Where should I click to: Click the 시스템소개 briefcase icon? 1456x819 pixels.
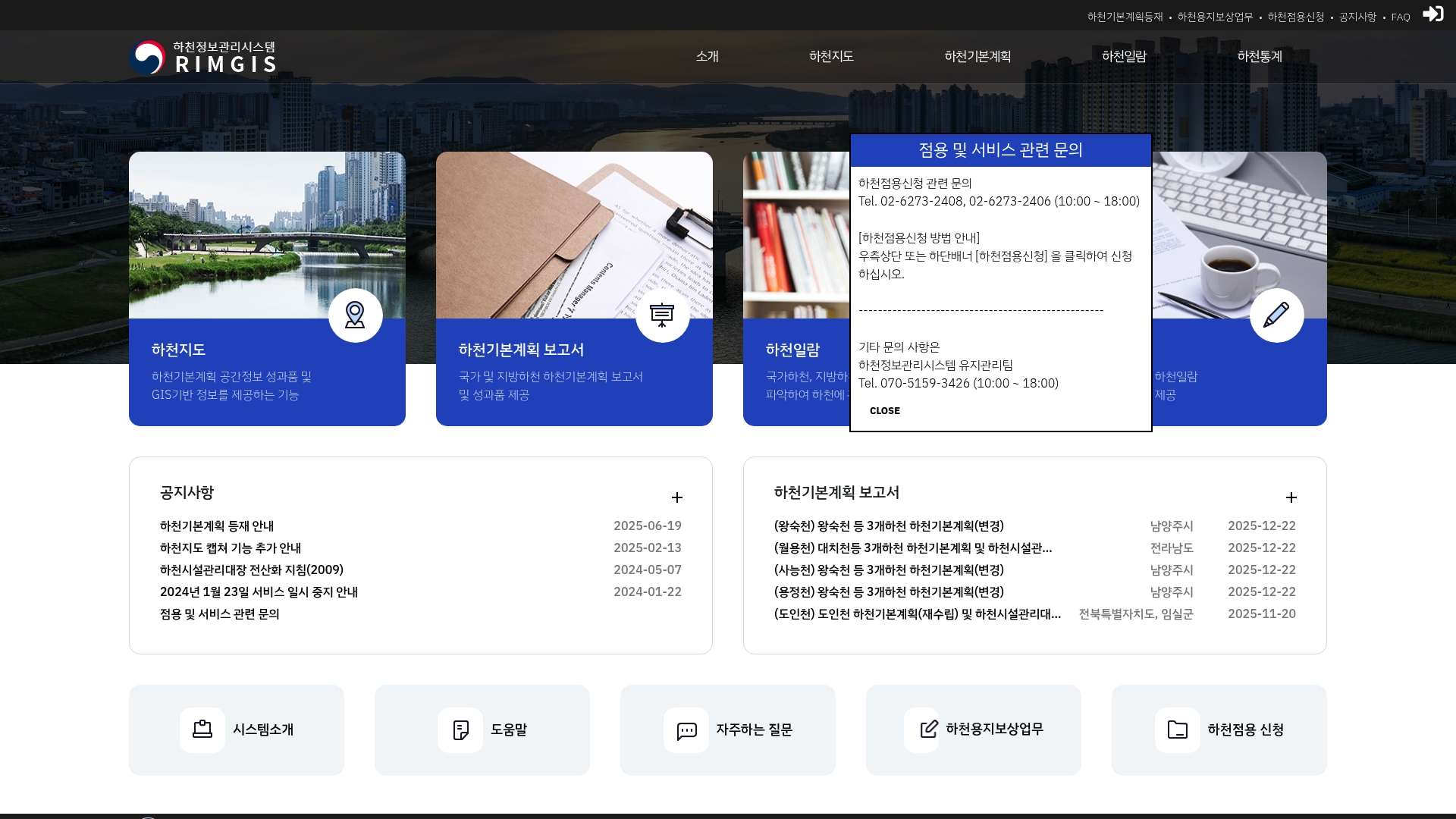[x=202, y=730]
